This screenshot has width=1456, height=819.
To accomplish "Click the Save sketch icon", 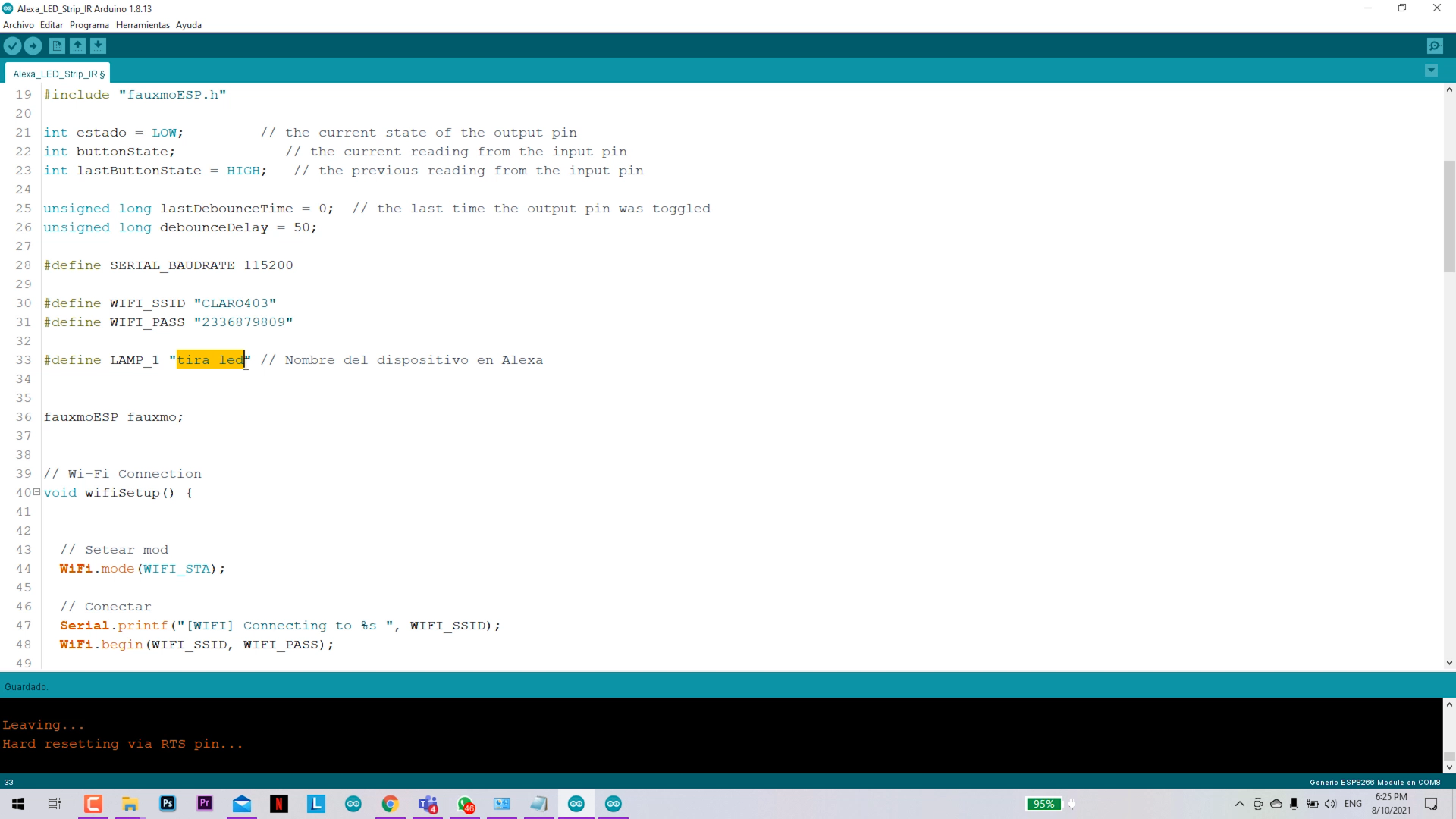I will pyautogui.click(x=98, y=45).
